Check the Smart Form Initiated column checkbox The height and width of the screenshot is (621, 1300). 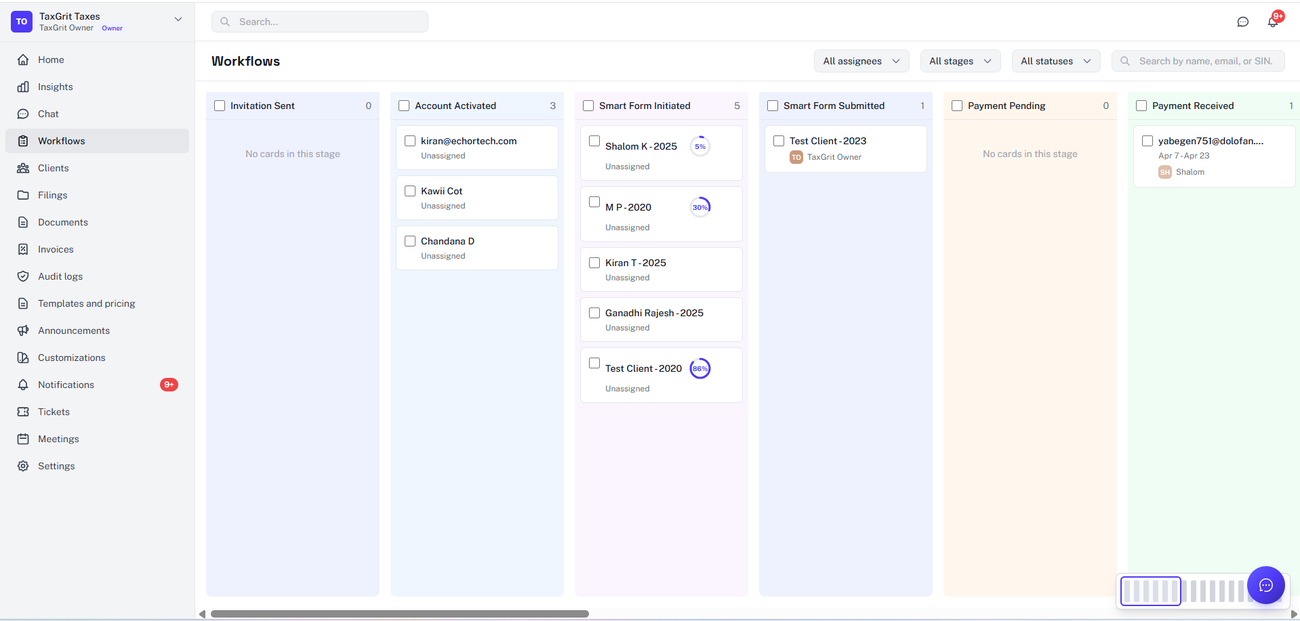[x=588, y=106]
